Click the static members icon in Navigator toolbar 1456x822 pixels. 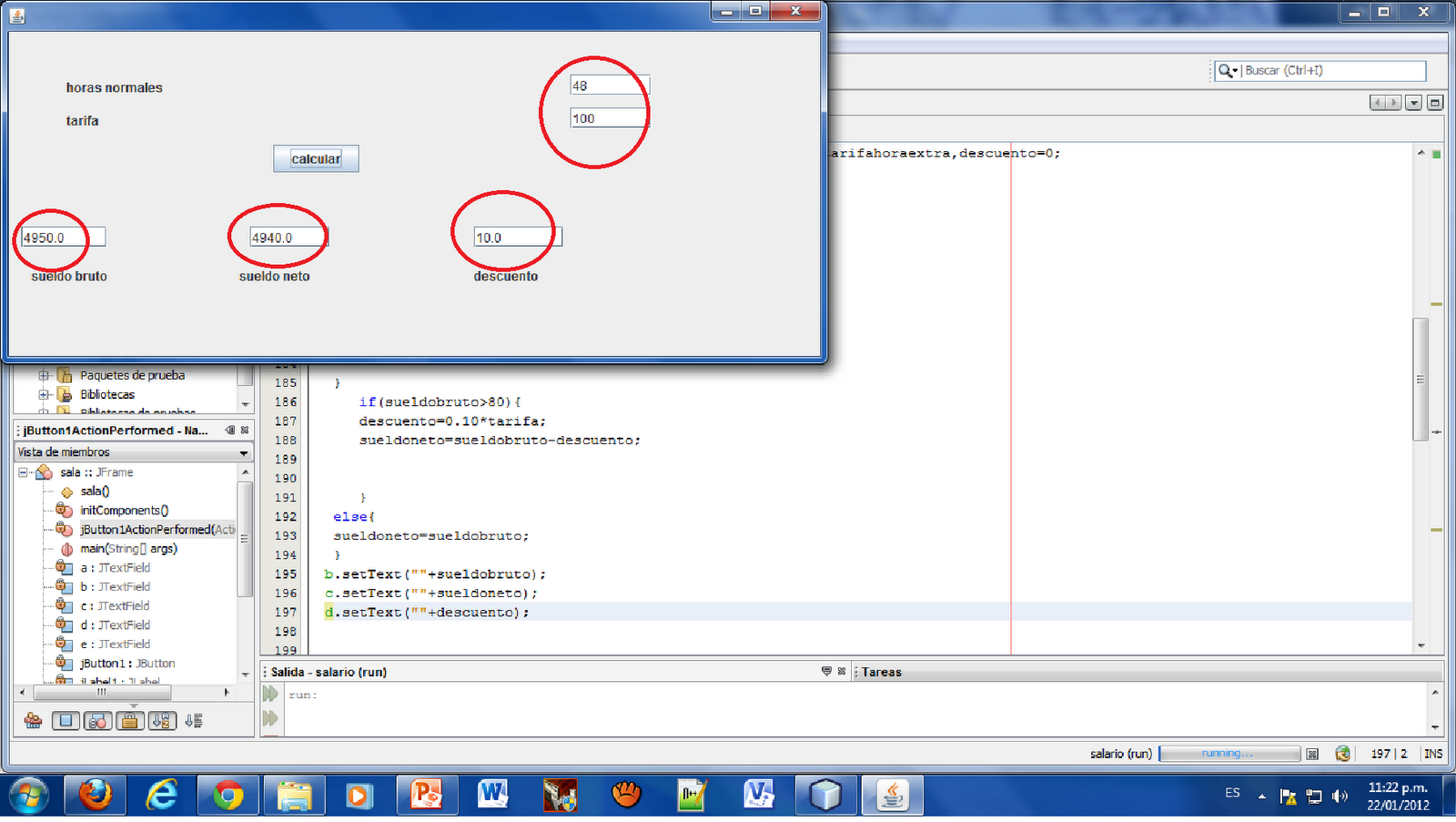(x=98, y=719)
